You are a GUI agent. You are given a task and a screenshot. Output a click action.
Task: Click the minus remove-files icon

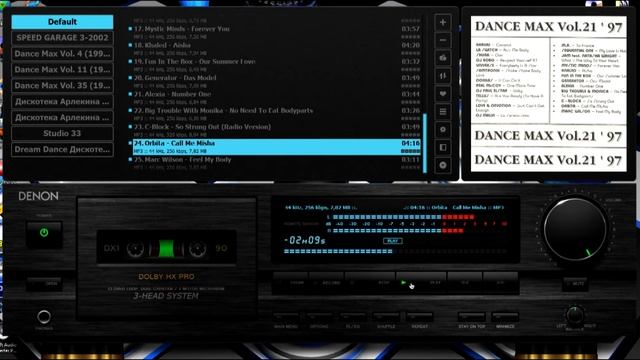pos(442,40)
